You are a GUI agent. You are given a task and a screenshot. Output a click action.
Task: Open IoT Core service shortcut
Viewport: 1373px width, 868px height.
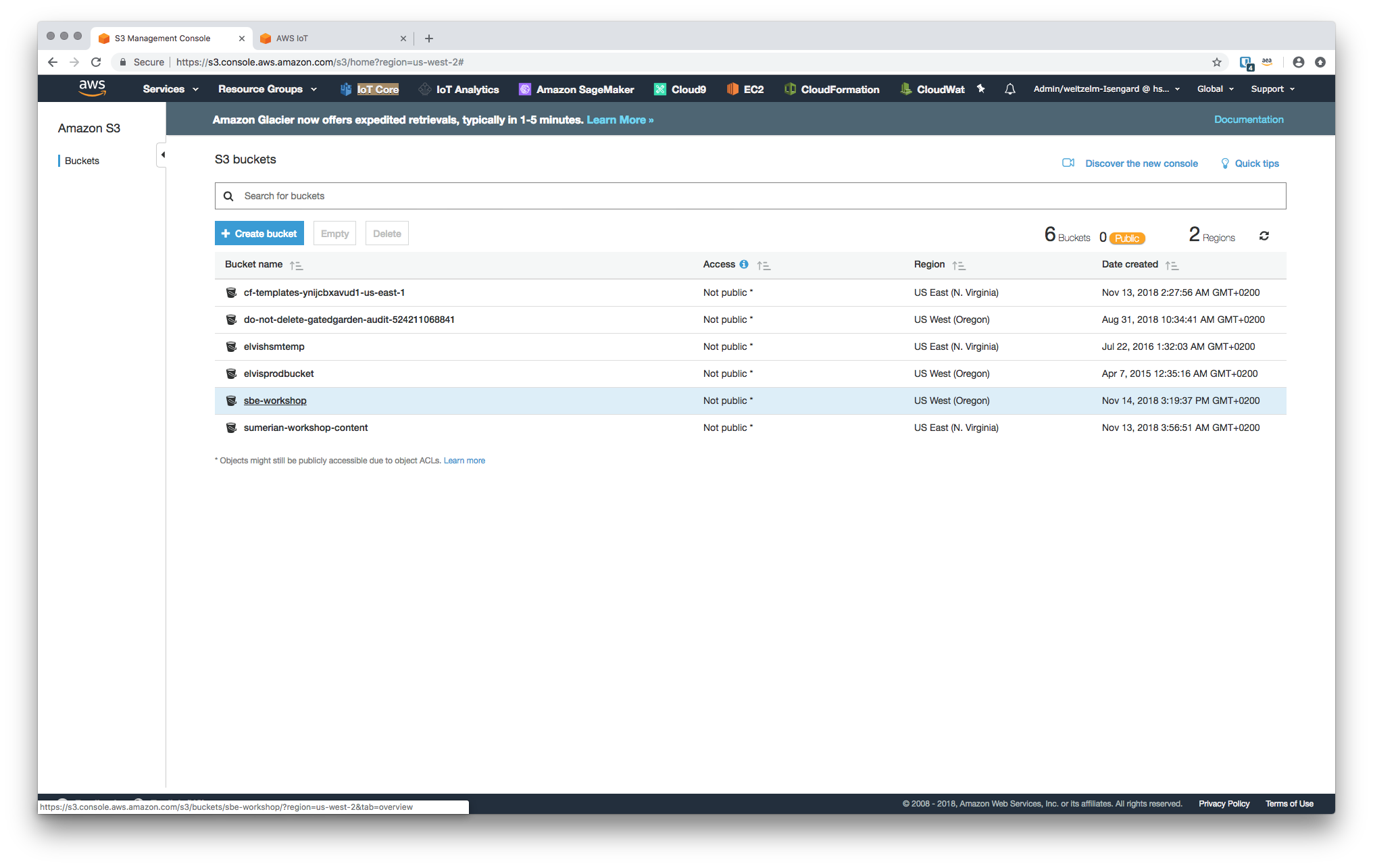click(370, 89)
